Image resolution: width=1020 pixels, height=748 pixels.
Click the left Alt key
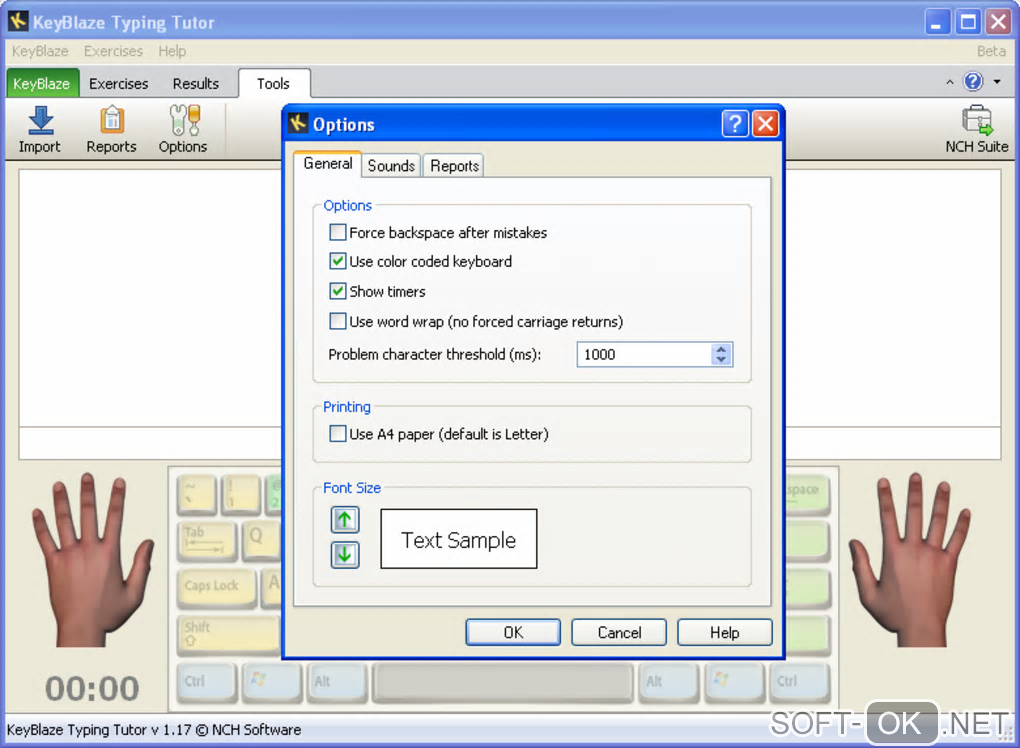[337, 682]
